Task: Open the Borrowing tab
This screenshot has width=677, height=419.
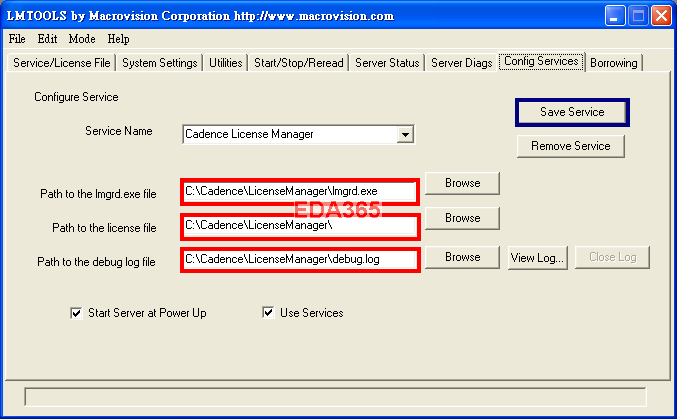Action: click(x=614, y=63)
